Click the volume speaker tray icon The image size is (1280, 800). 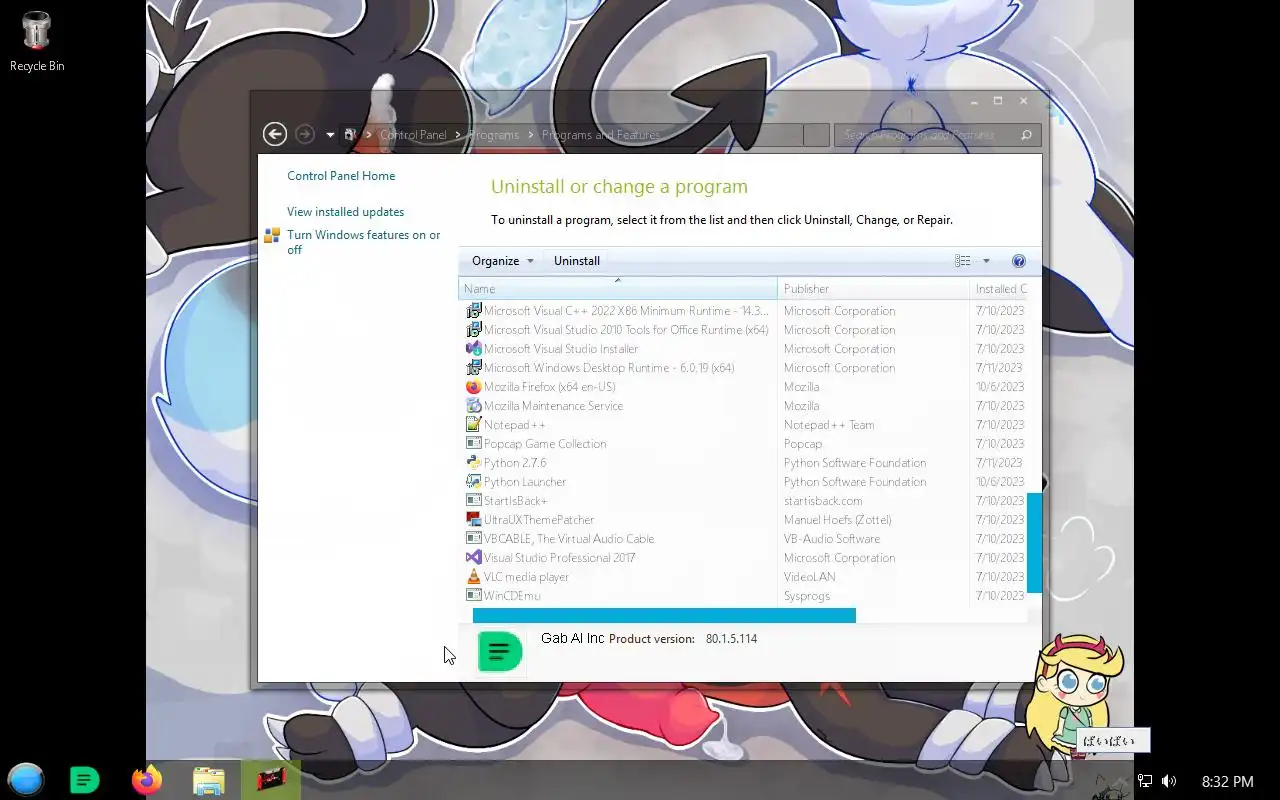point(1169,781)
